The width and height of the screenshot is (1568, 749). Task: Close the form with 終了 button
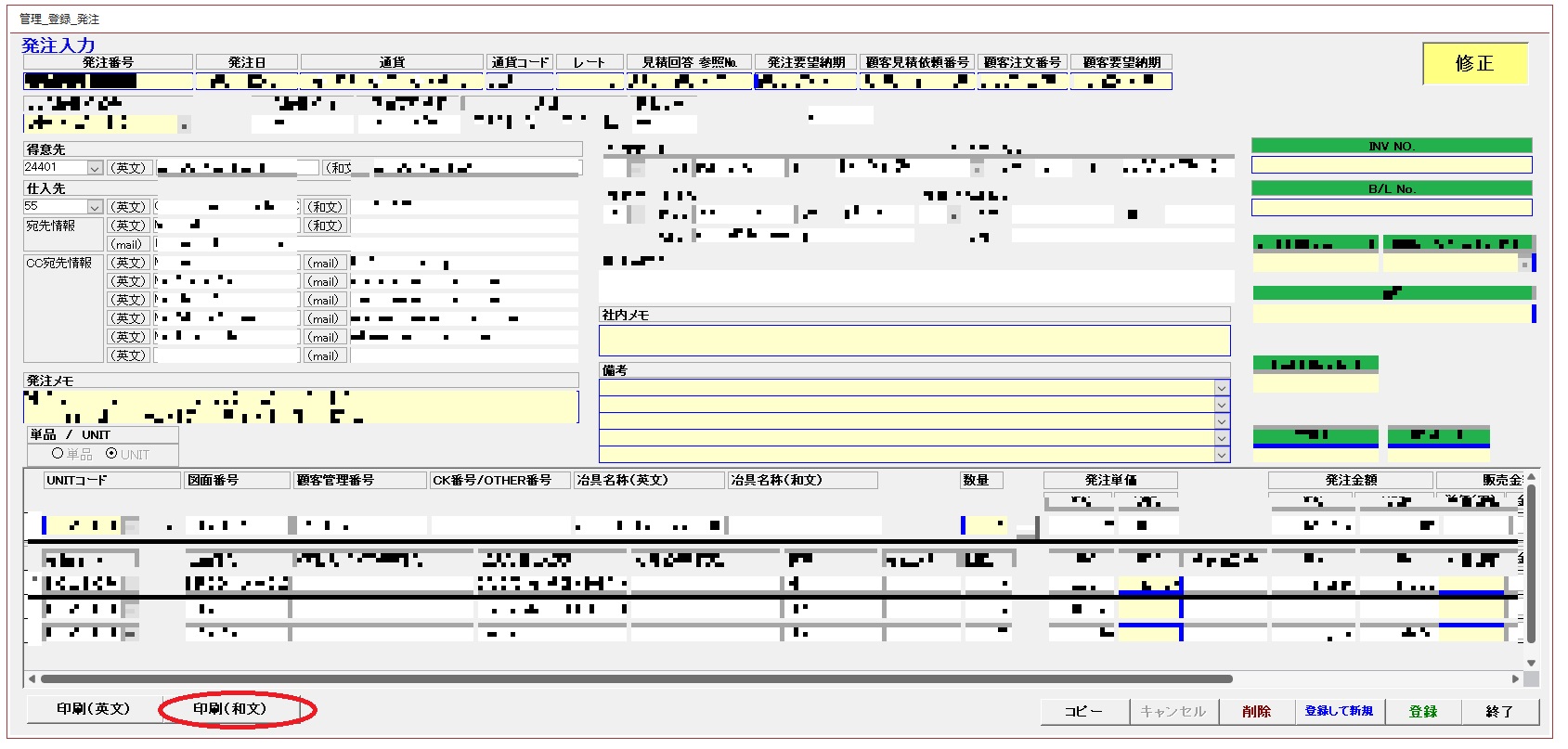coord(1498,711)
